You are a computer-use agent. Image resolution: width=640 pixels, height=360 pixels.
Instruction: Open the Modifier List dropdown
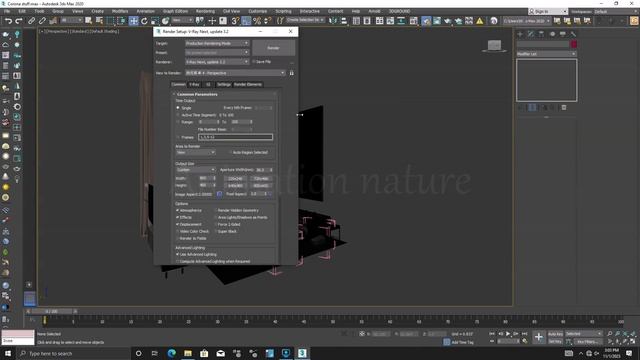(547, 54)
